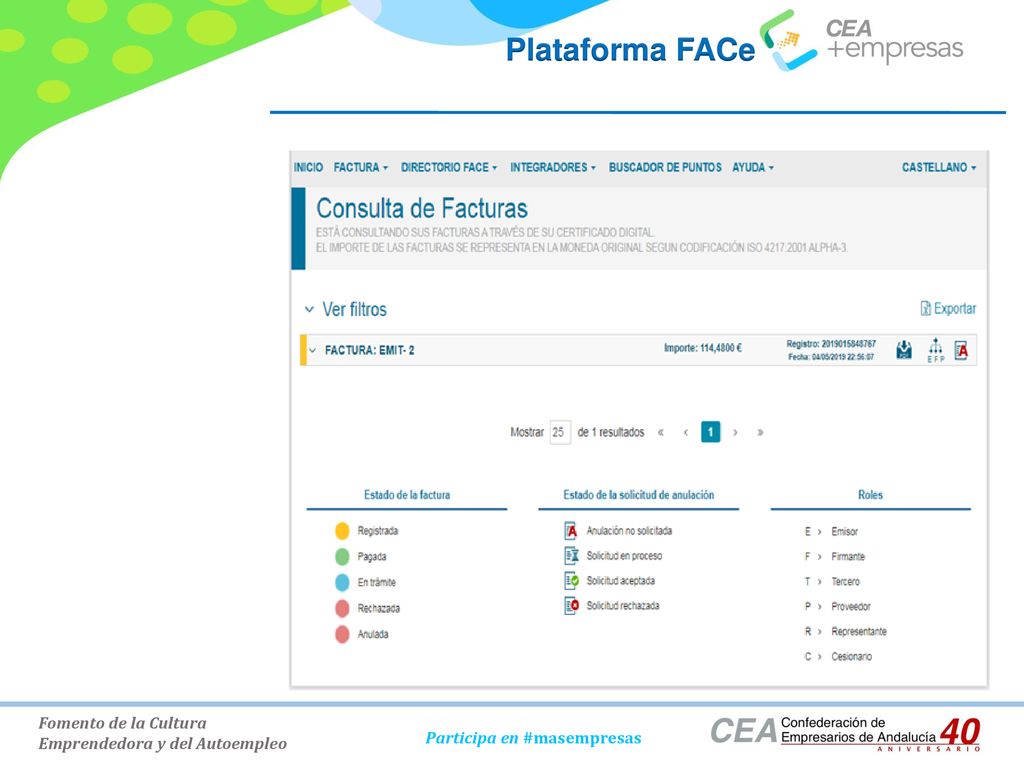Viewport: 1024px width, 768px height.
Task: Select page 1 in pagination
Action: [x=711, y=432]
